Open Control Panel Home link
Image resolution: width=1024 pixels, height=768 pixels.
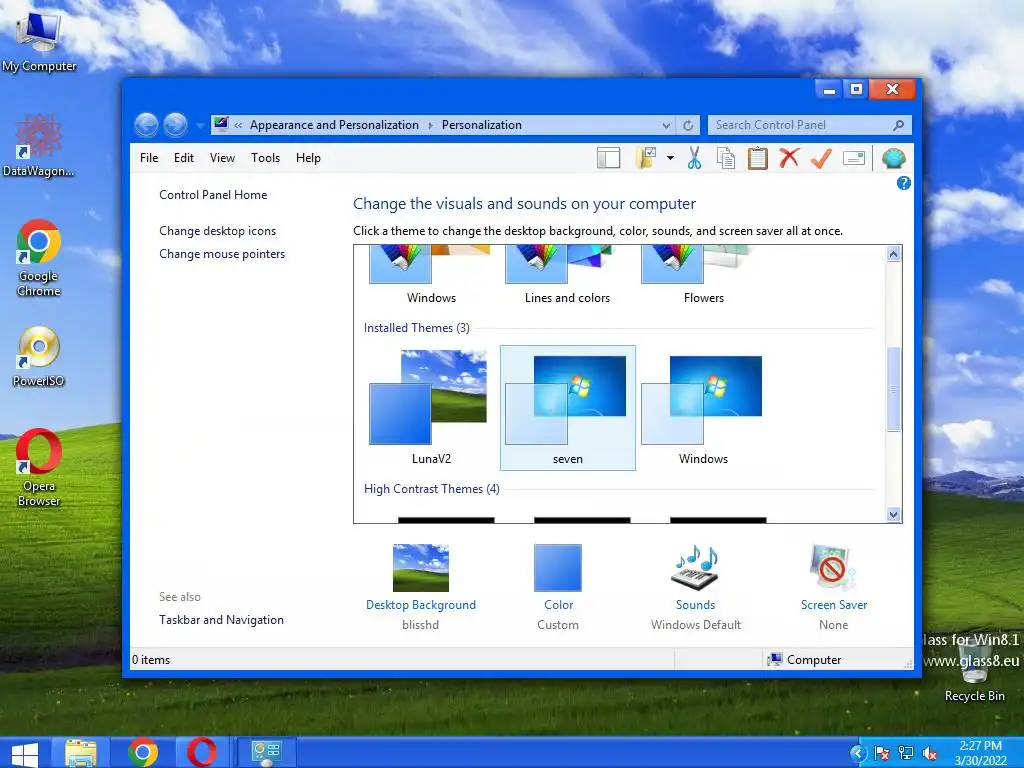(x=213, y=195)
